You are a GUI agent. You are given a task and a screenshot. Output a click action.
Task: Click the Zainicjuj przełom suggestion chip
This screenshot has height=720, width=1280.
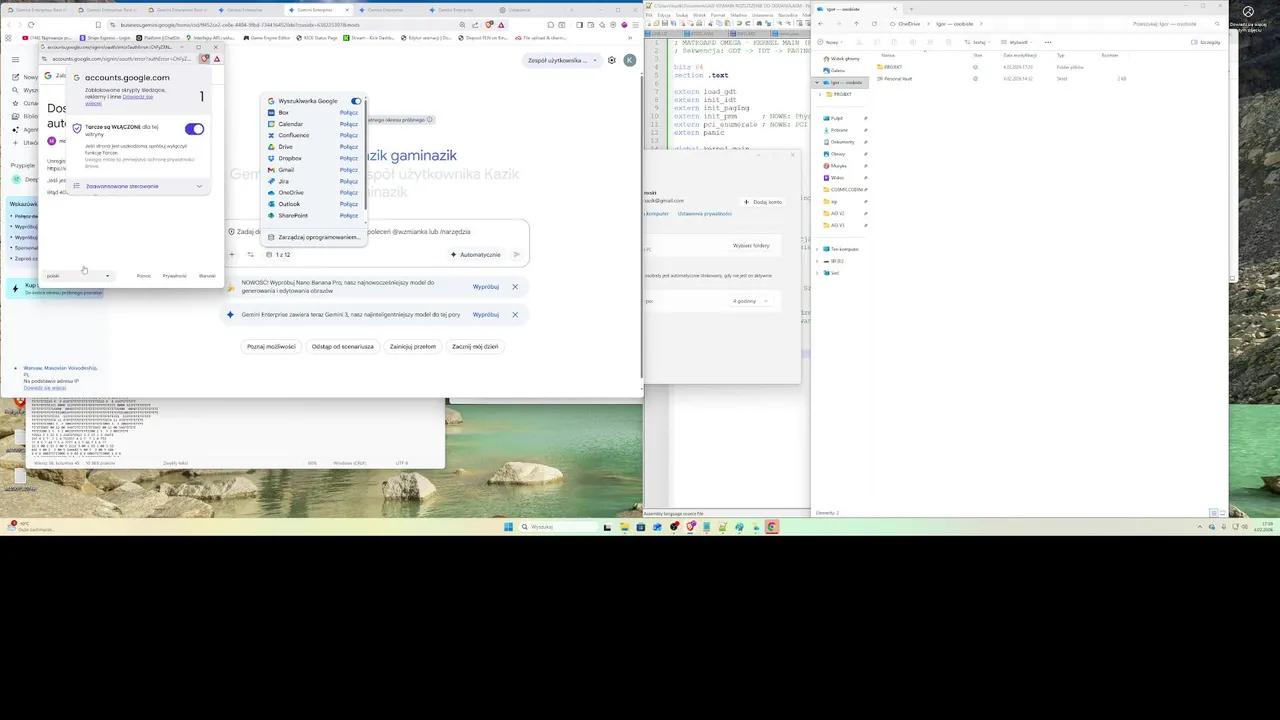(x=413, y=346)
